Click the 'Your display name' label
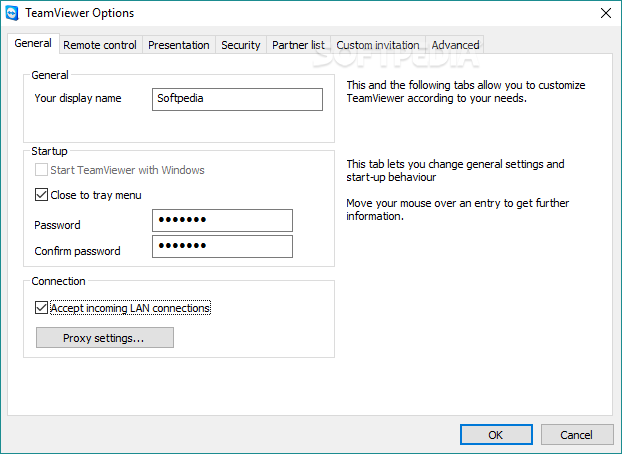Viewport: 622px width, 454px height. pyautogui.click(x=78, y=98)
